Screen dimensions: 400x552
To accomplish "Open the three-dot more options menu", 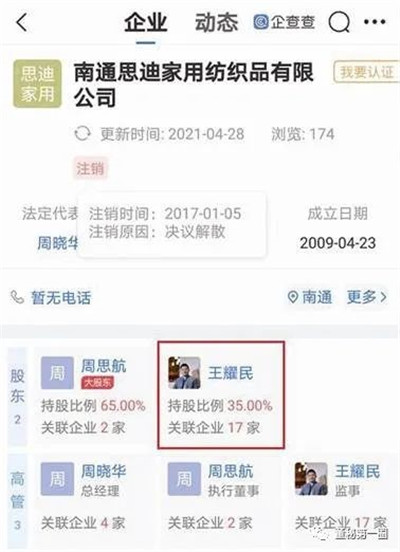I will point(375,22).
